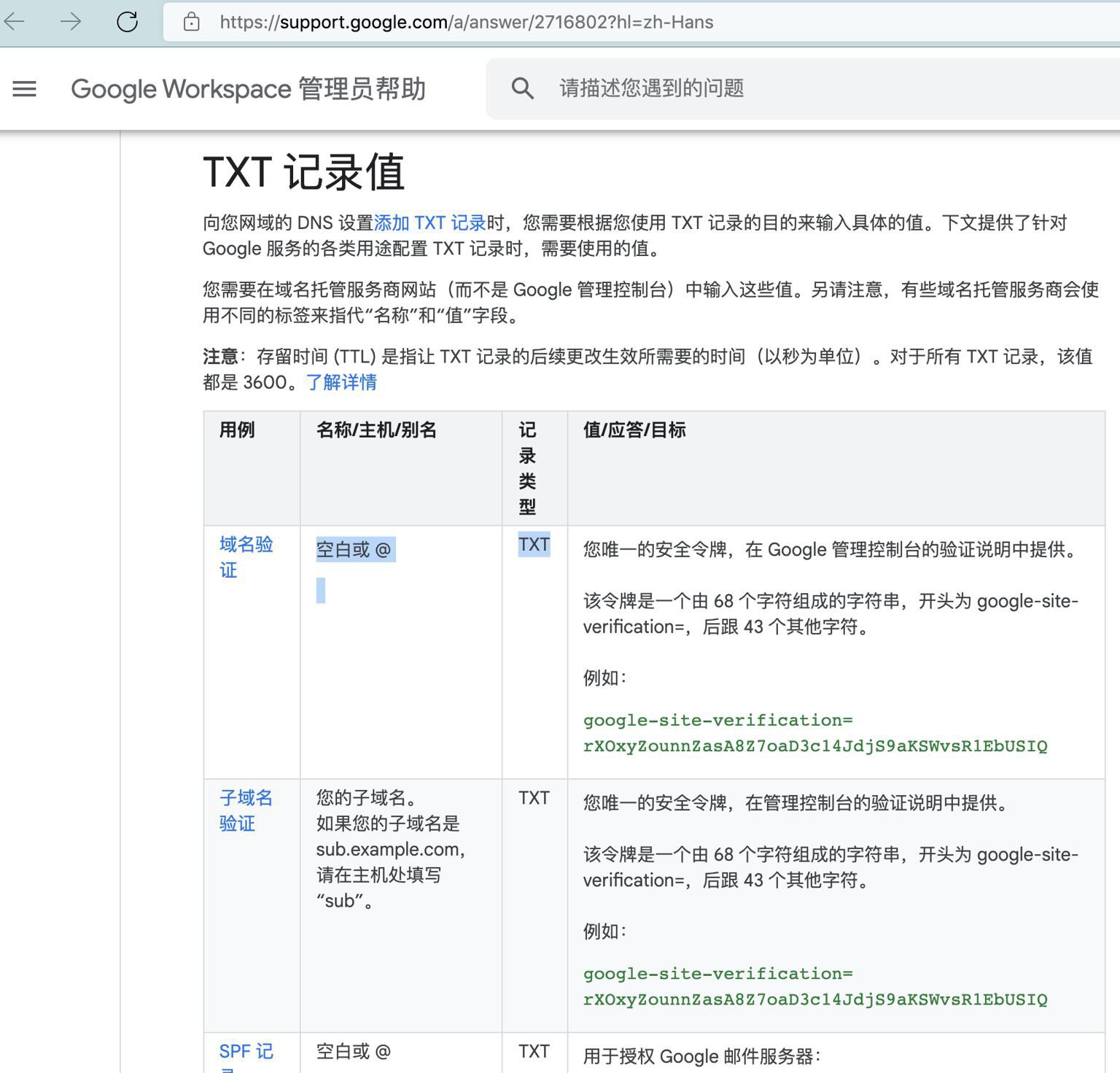Click the intro paragraph starting 向您网域的 DNS

pos(635,235)
